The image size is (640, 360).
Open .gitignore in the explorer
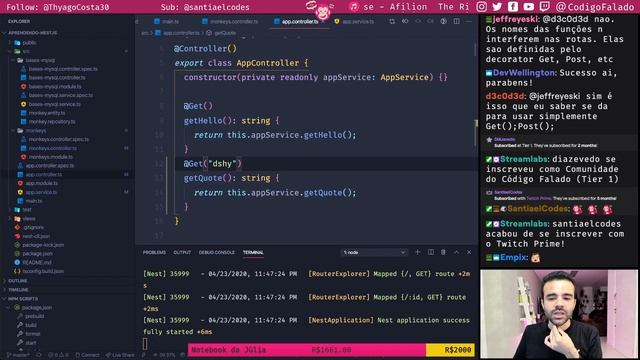coord(33,227)
